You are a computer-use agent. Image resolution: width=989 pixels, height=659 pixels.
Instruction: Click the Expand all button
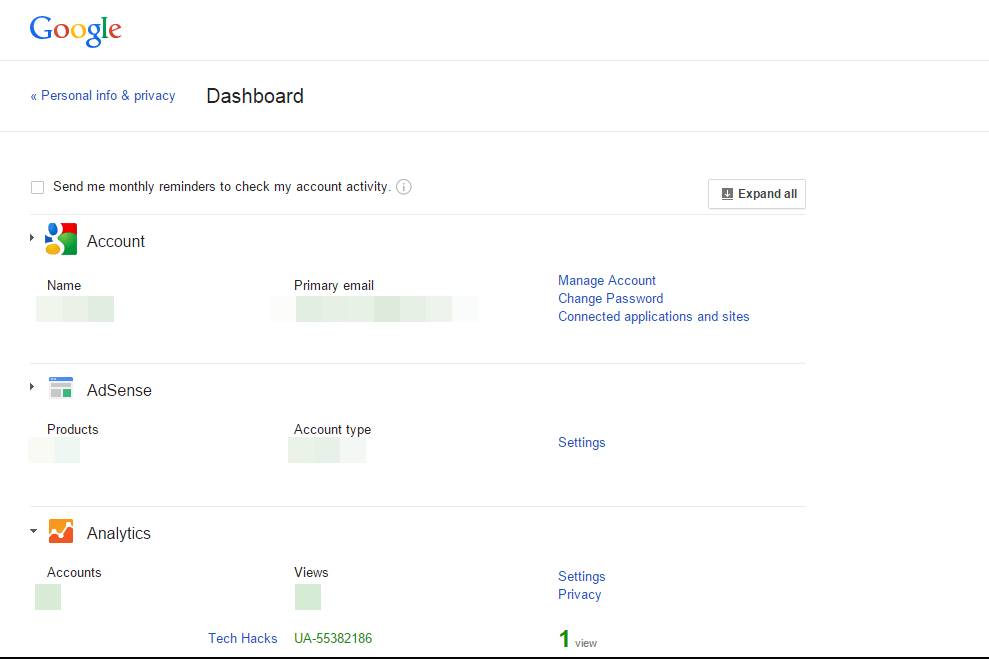pyautogui.click(x=757, y=194)
